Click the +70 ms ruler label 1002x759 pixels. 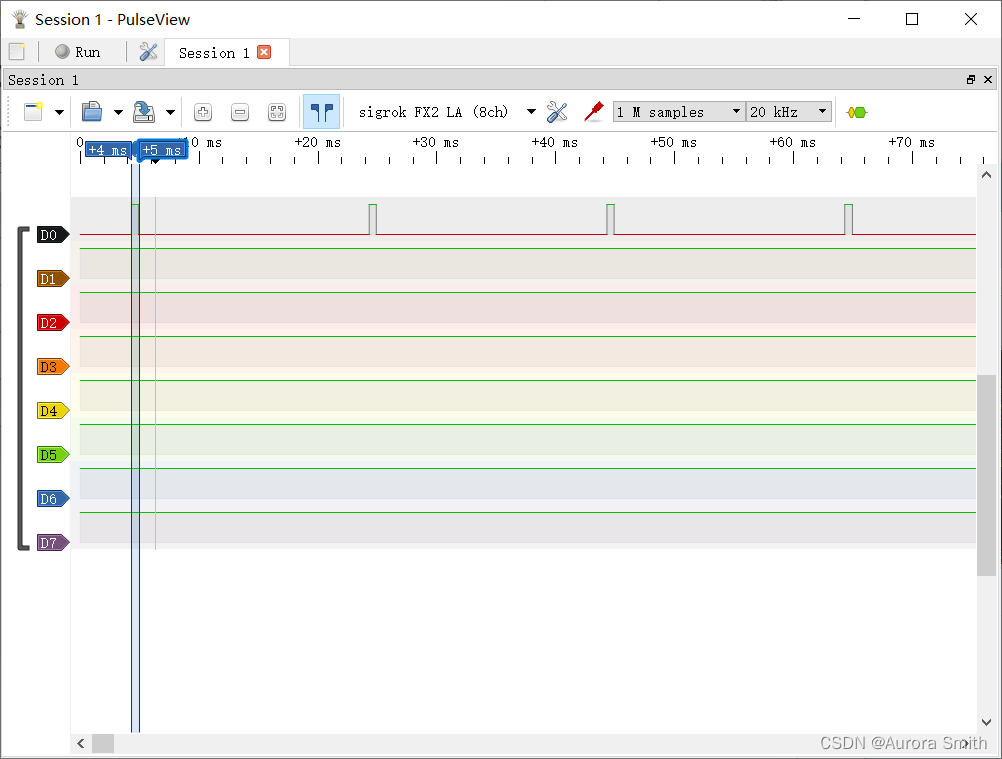tap(911, 142)
